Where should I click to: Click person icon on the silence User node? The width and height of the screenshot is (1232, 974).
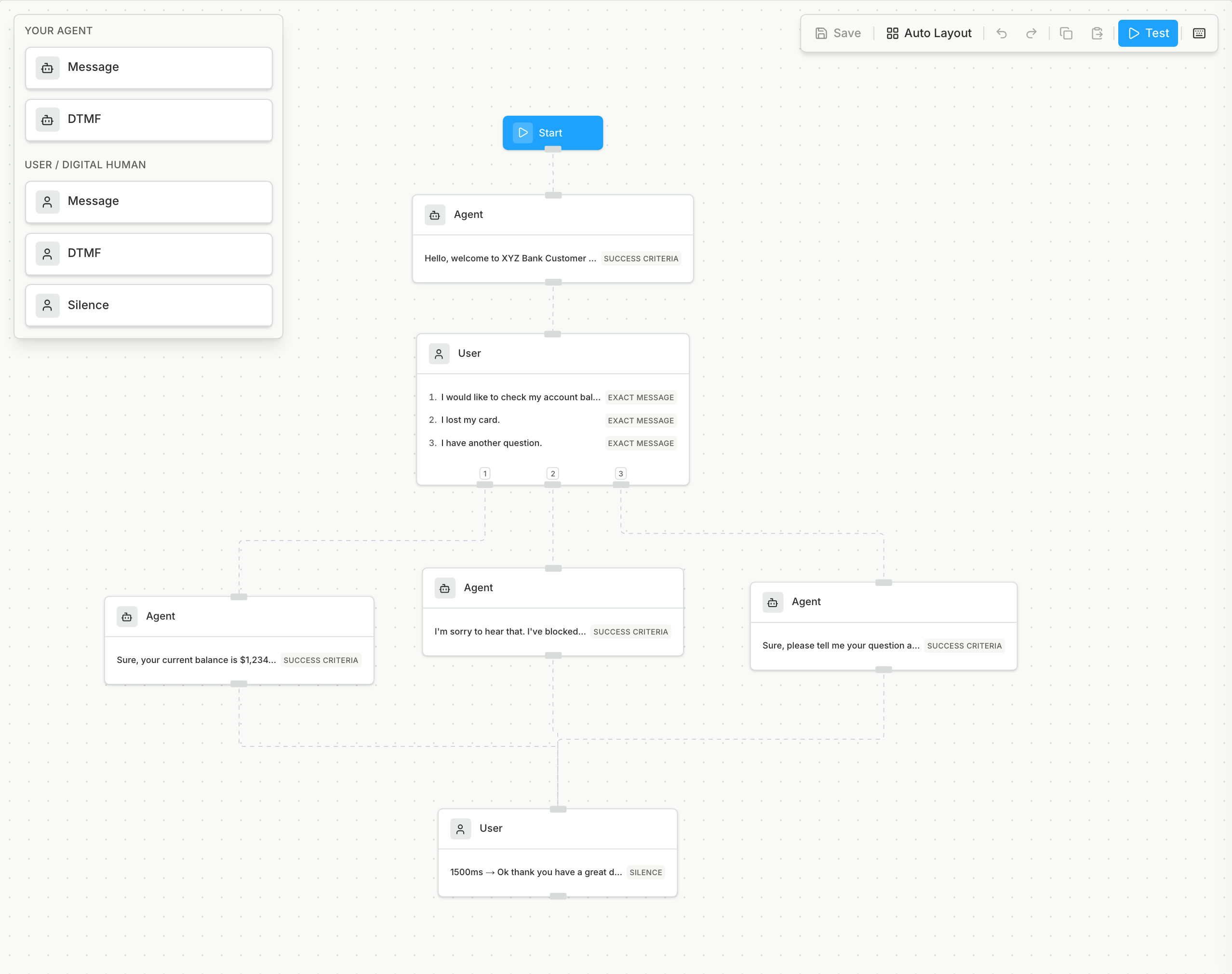pos(461,828)
